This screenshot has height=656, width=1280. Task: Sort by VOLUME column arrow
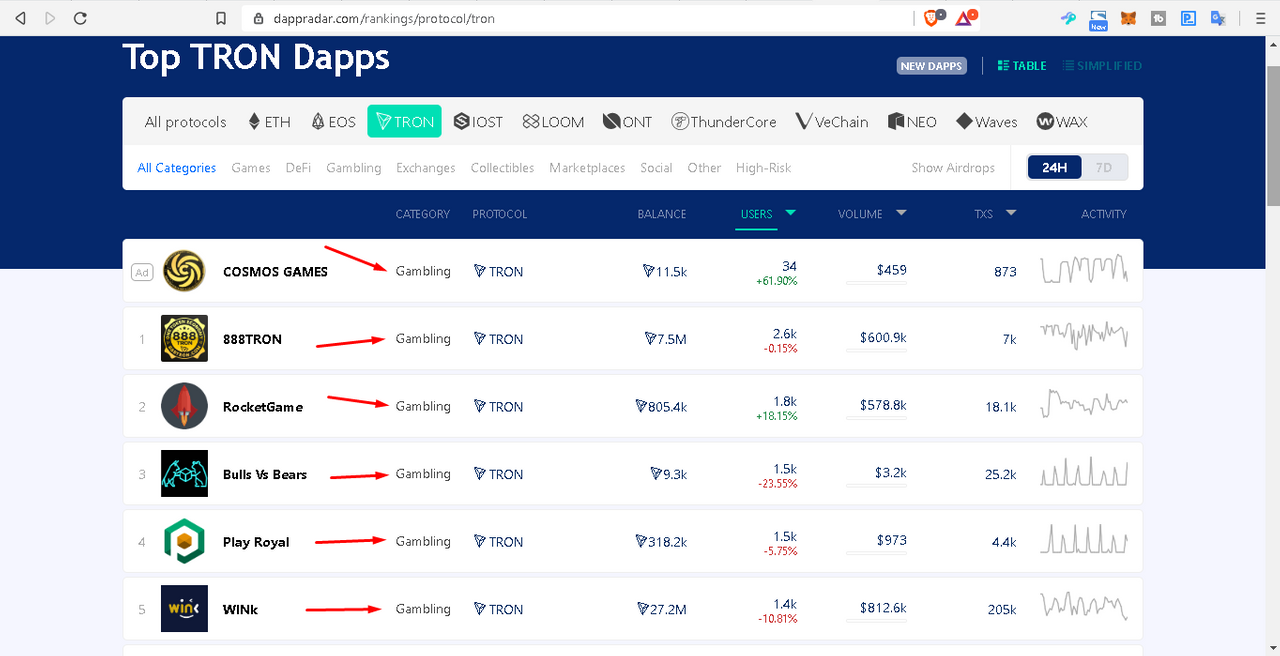(x=901, y=213)
